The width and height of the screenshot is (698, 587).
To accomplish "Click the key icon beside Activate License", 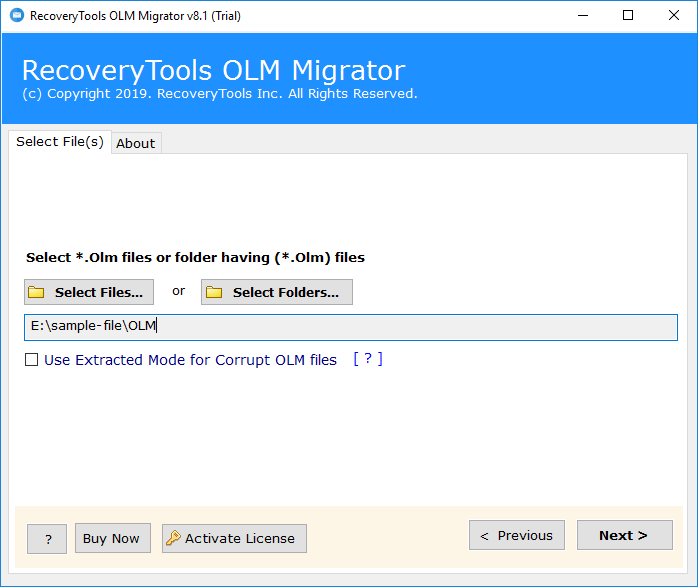I will [x=173, y=538].
